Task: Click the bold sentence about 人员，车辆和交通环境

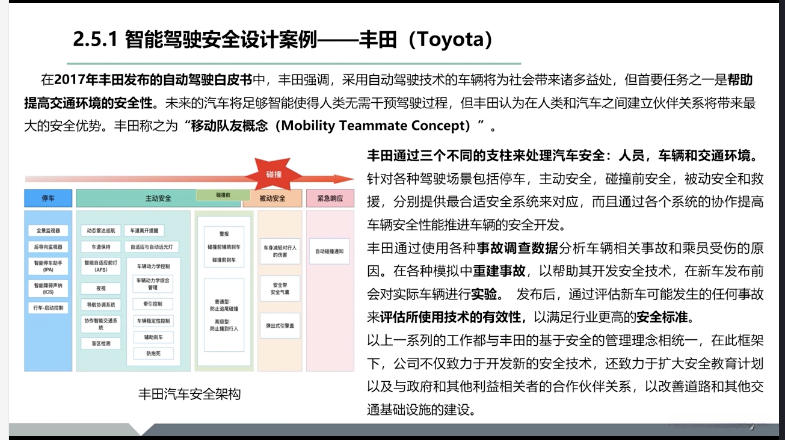Action: tap(562, 156)
